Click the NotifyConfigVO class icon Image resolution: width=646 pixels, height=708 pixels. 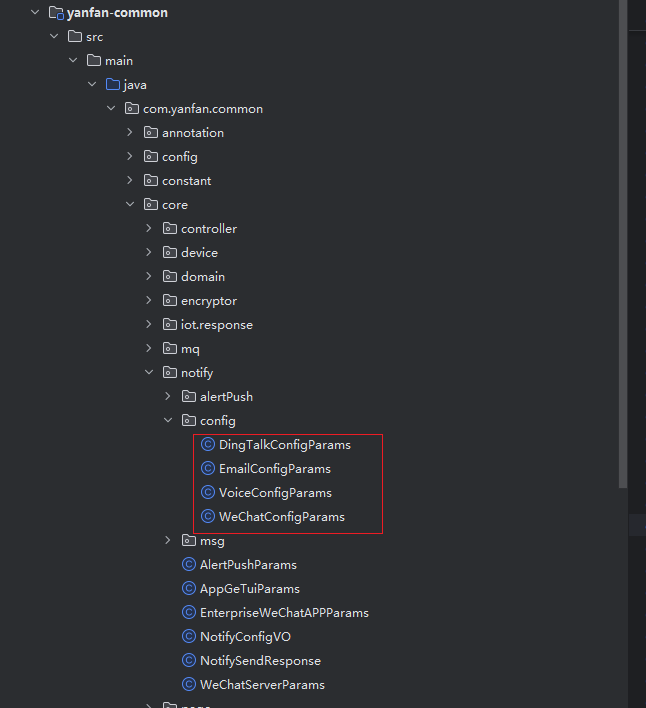click(189, 637)
